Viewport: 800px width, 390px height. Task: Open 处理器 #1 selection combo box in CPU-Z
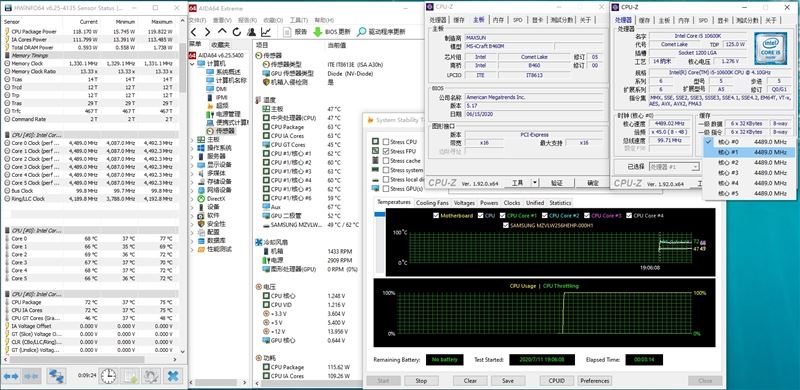(x=673, y=167)
